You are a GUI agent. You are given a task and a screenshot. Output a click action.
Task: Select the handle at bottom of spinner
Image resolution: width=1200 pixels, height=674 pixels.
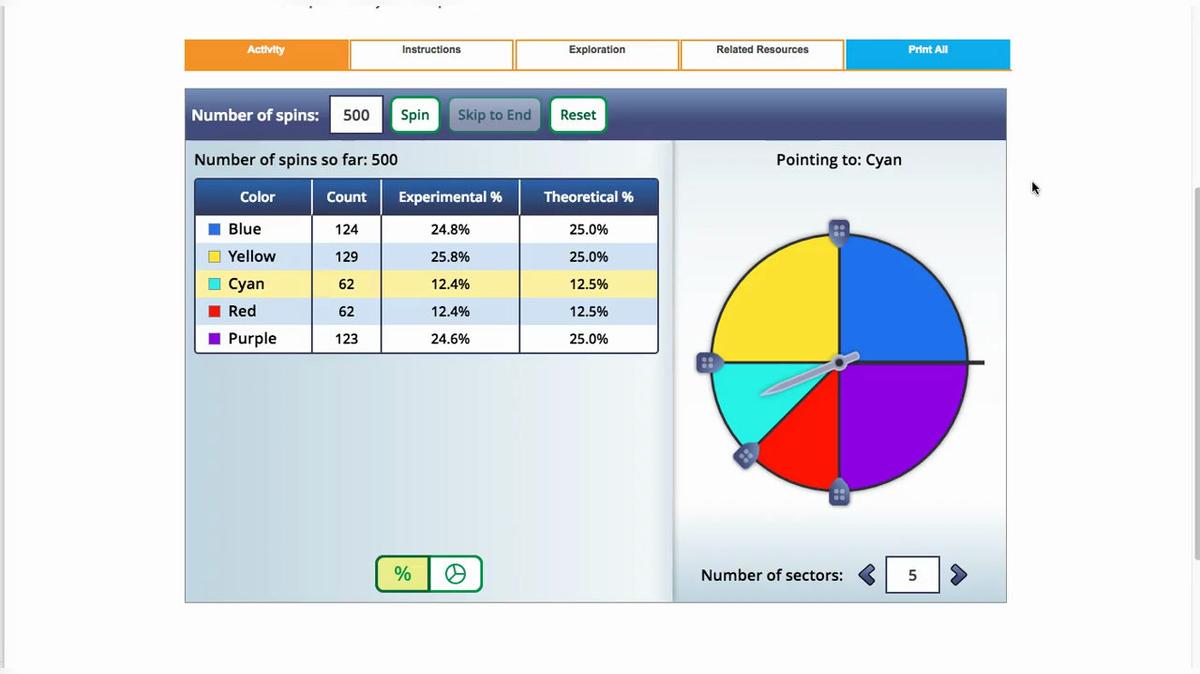839,493
